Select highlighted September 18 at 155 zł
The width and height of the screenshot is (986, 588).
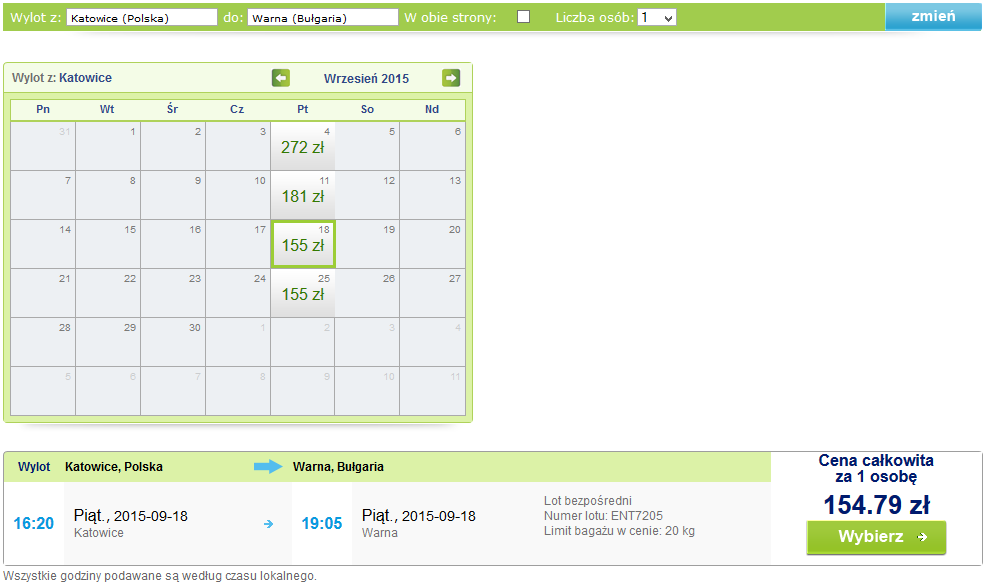303,244
